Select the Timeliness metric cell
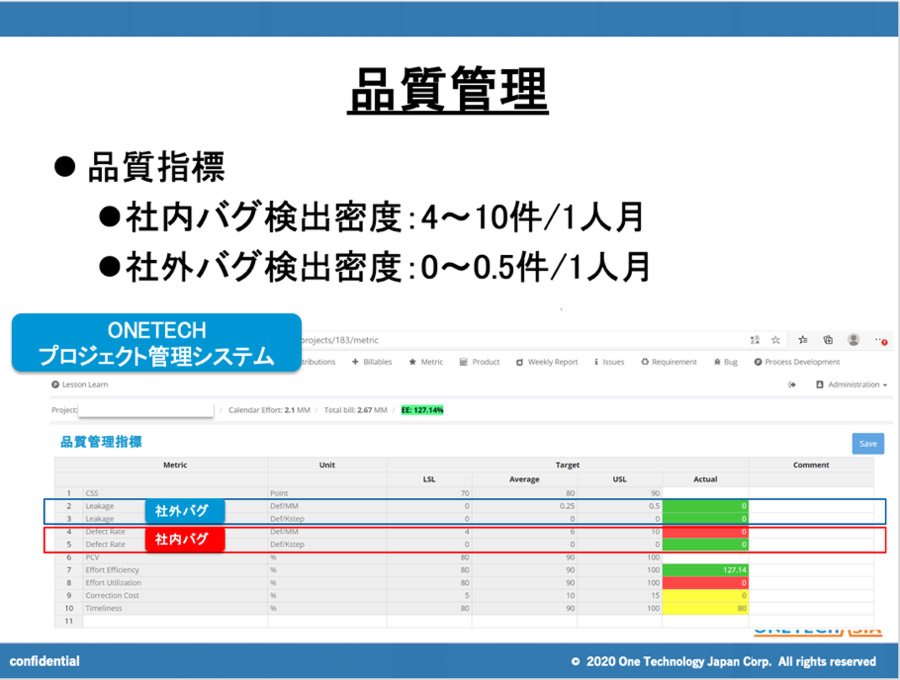 pos(175,608)
